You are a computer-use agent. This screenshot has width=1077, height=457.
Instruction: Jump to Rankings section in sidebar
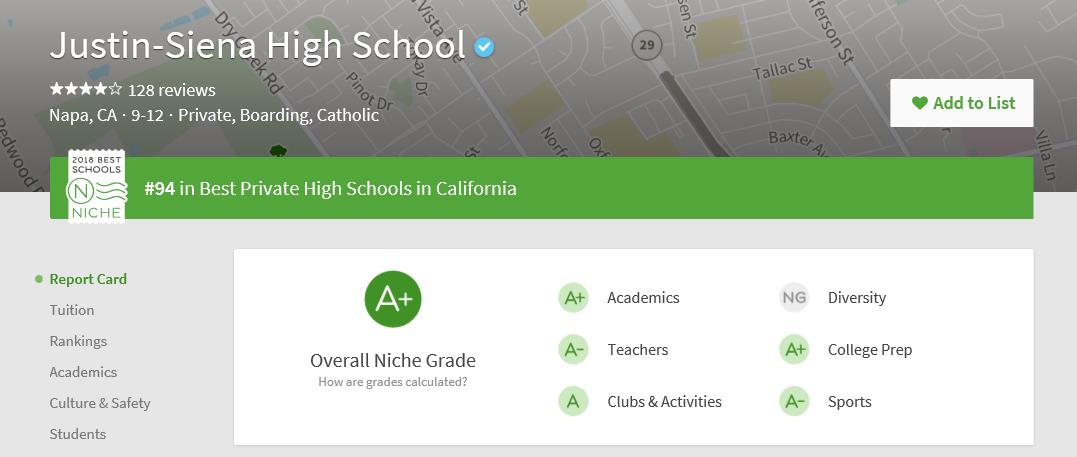tap(78, 341)
